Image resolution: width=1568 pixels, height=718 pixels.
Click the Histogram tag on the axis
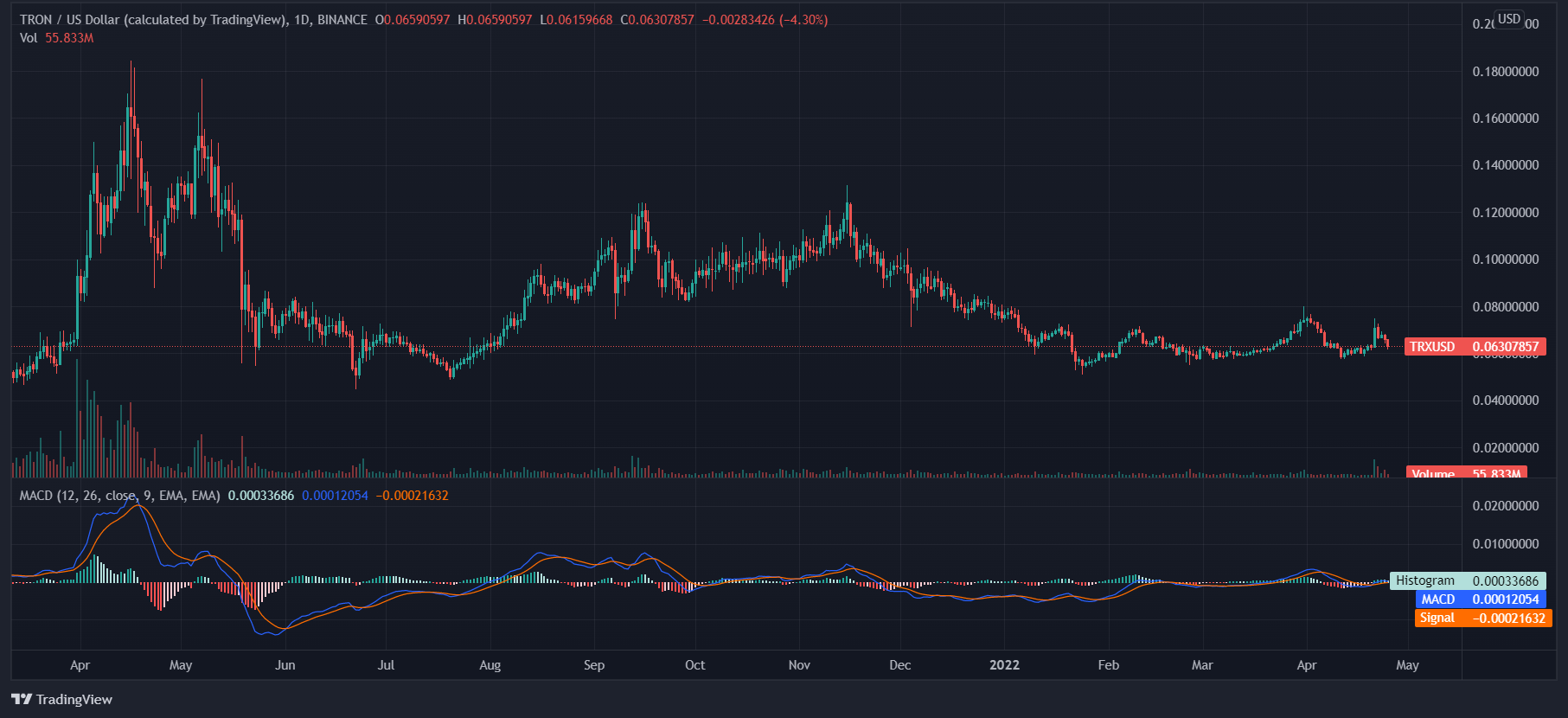[1467, 580]
